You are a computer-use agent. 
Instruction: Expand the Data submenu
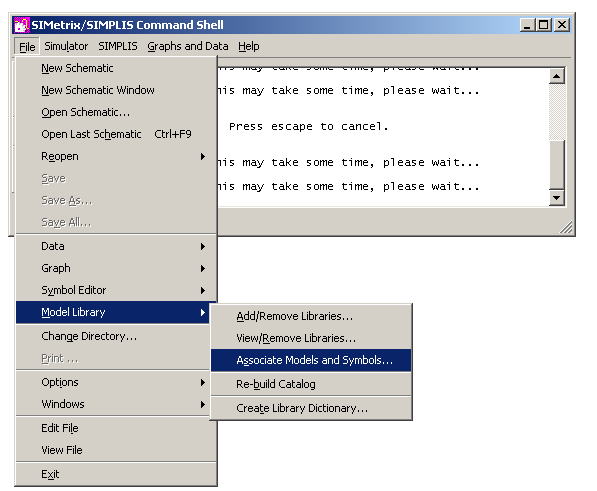click(116, 246)
